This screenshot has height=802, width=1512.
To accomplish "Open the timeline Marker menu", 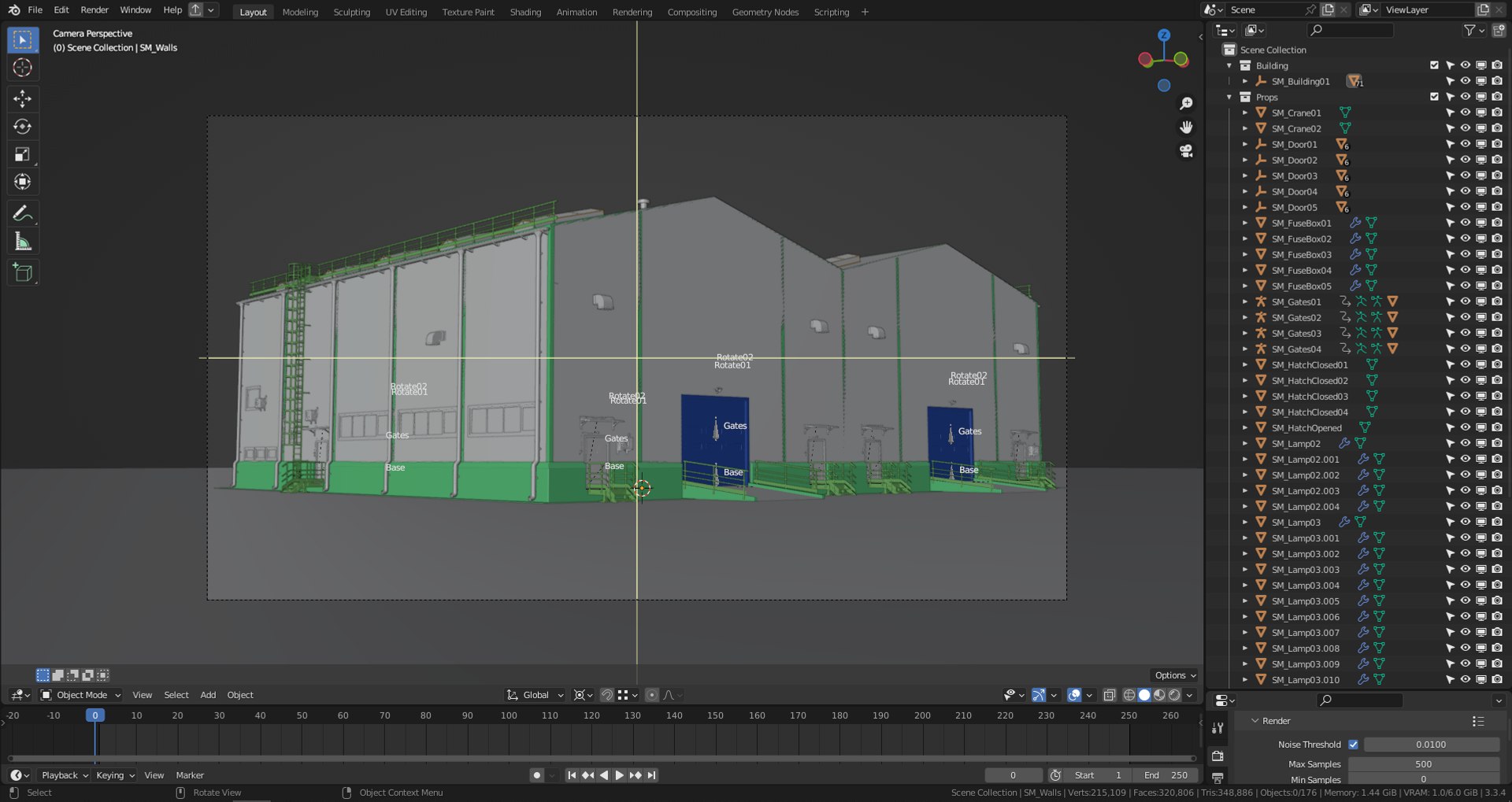I will [x=190, y=775].
